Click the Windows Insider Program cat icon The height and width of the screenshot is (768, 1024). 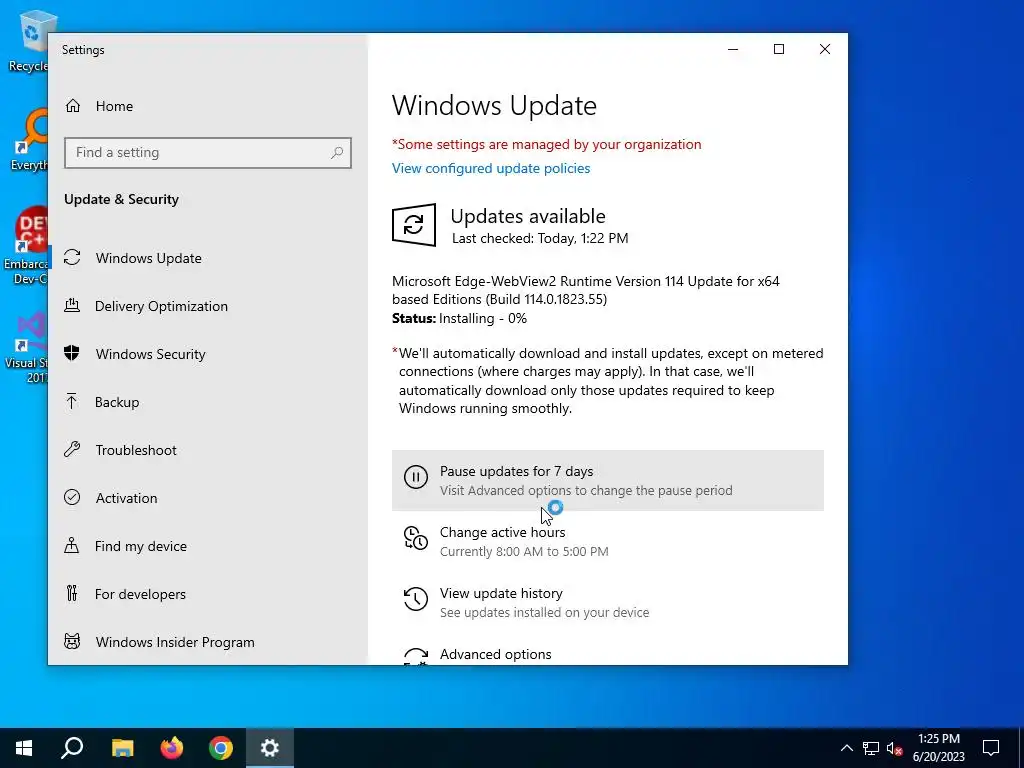click(72, 641)
